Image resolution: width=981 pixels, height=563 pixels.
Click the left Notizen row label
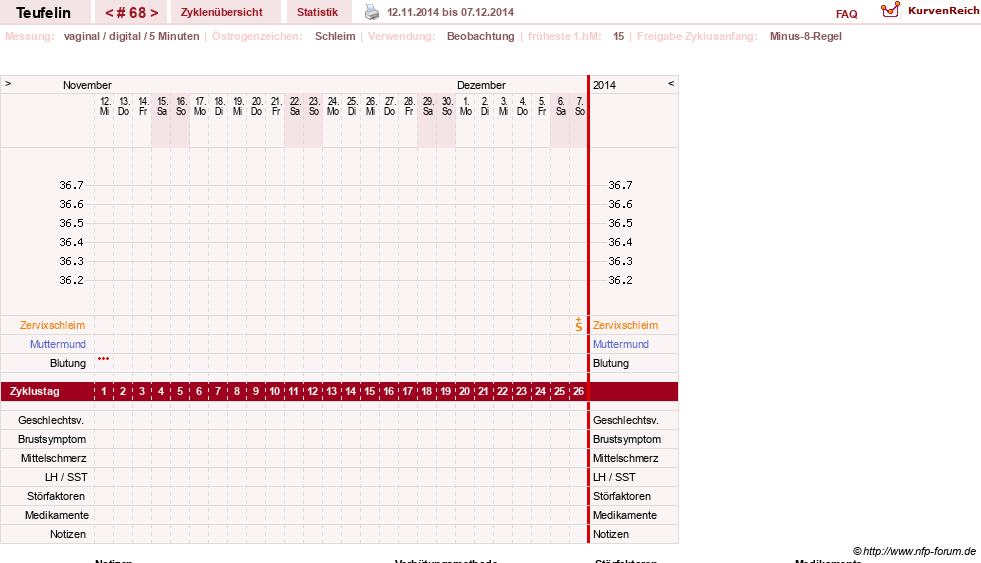coord(68,534)
